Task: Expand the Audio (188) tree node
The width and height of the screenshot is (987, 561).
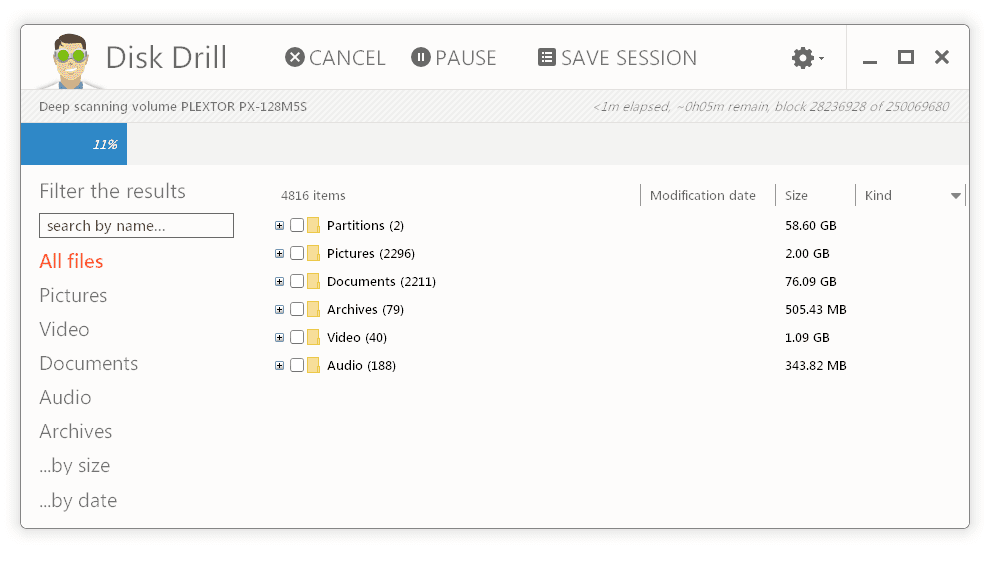Action: coord(279,365)
